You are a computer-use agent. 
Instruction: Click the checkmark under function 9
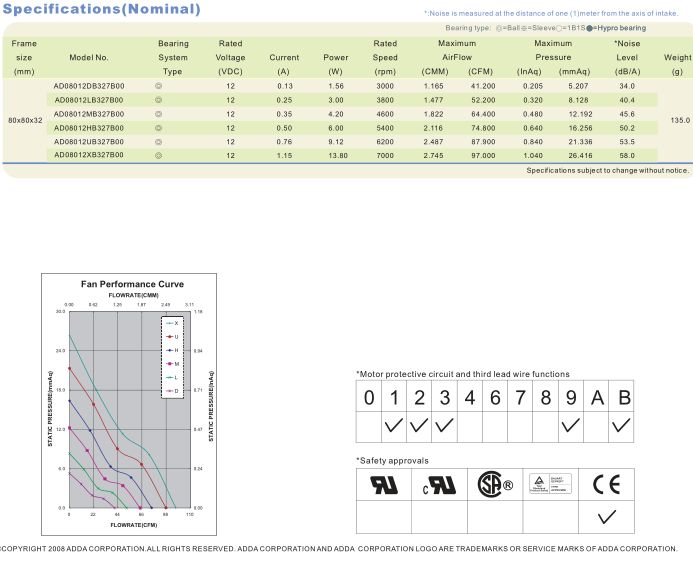pos(570,425)
